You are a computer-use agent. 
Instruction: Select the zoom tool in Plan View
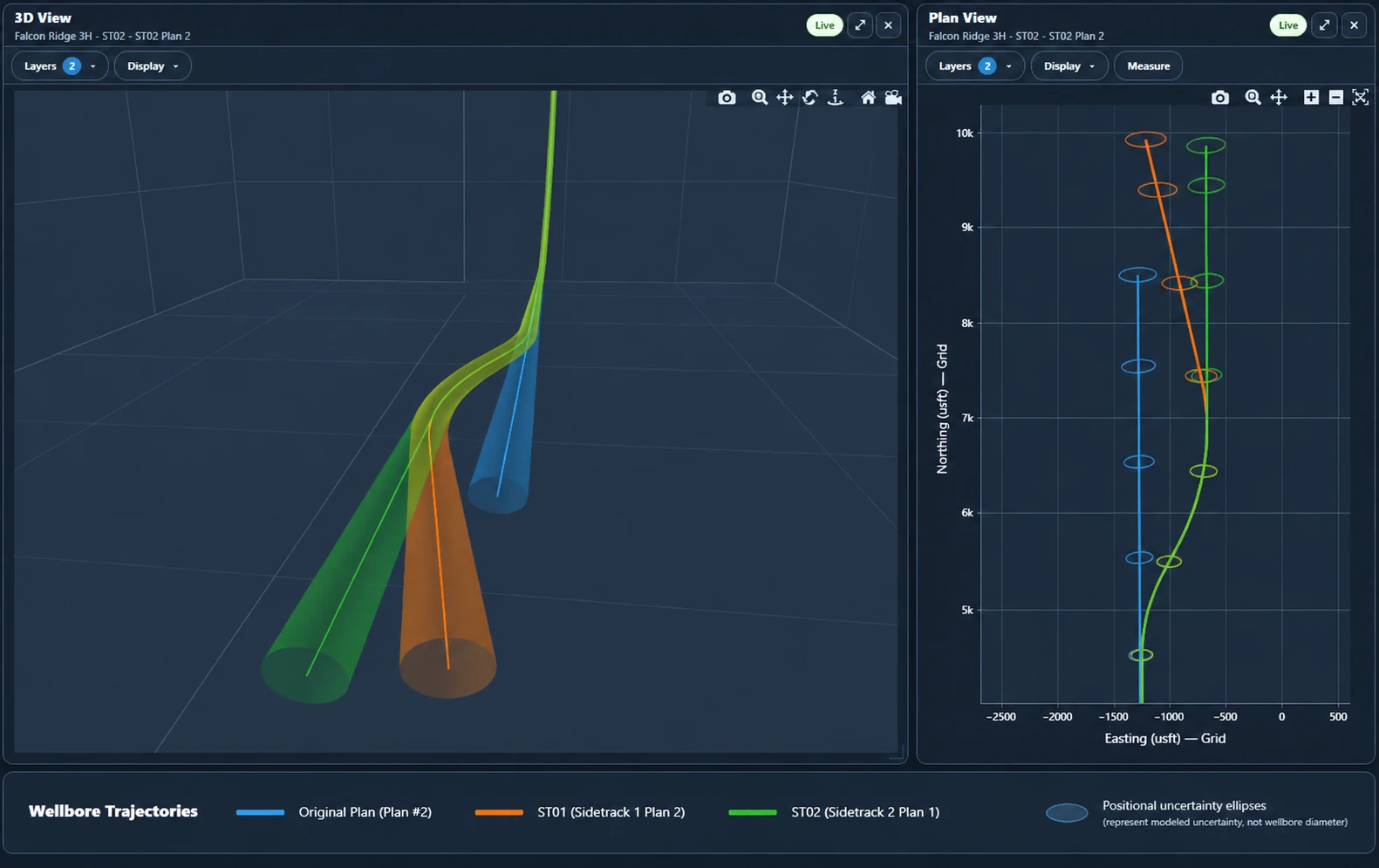1253,98
